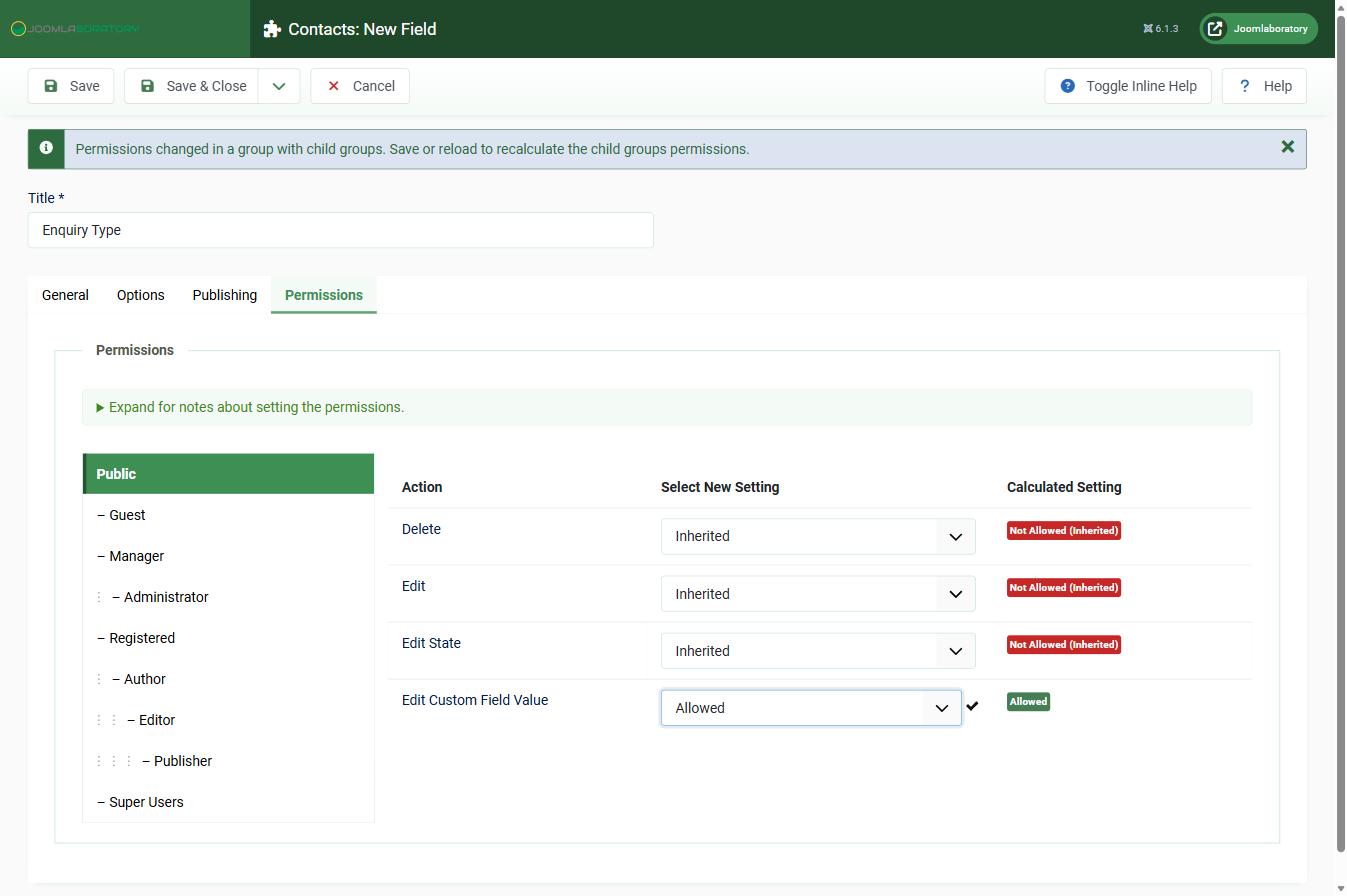1347x896 pixels.
Task: Open the Edit State permission dropdown
Action: point(818,651)
